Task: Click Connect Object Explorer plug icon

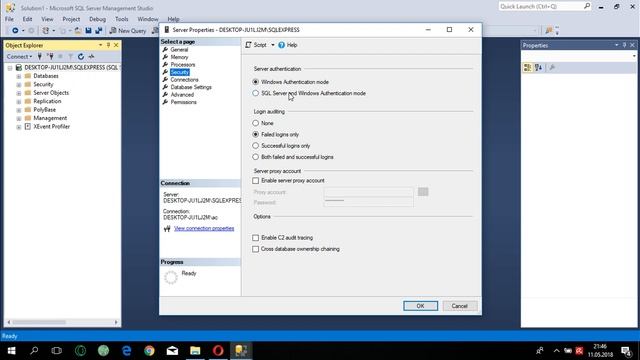Action: coord(40,56)
